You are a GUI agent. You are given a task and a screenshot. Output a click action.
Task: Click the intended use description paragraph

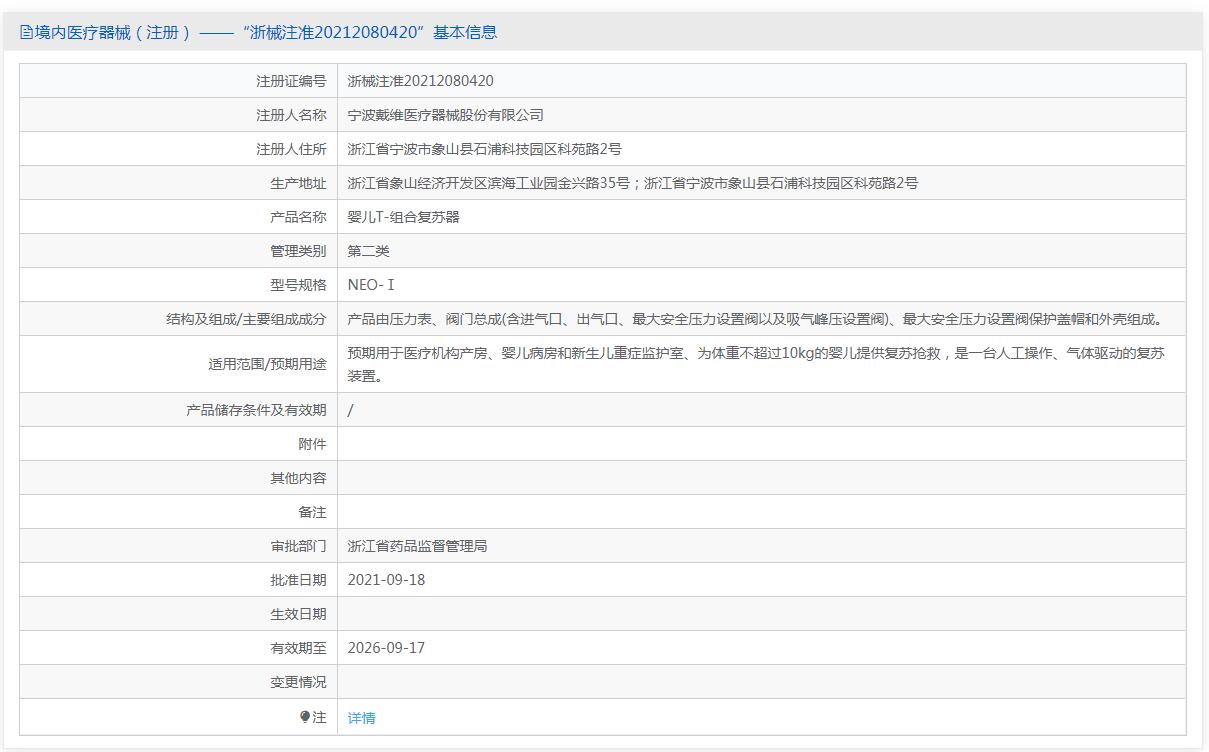point(755,364)
